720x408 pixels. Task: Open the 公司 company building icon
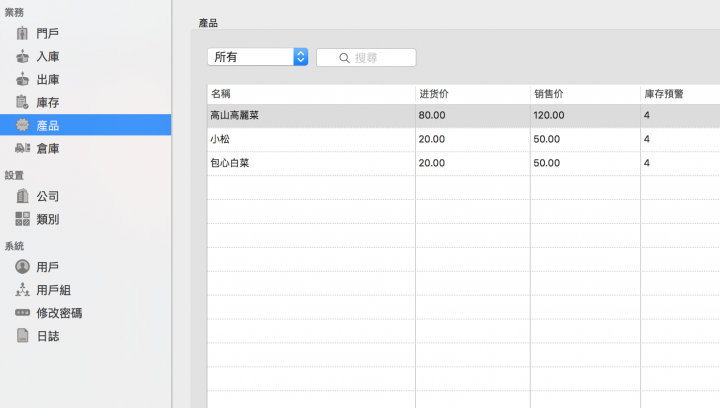pos(22,196)
